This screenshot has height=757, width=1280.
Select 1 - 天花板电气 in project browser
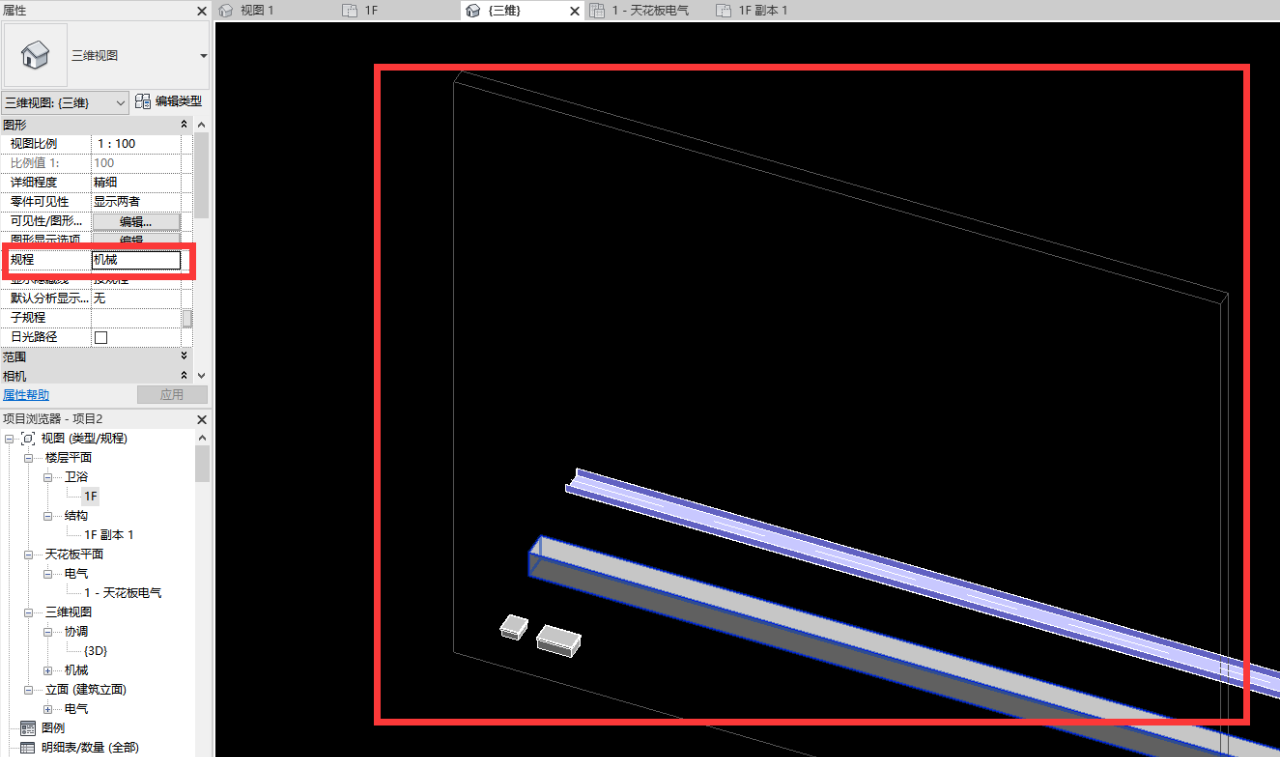123,593
